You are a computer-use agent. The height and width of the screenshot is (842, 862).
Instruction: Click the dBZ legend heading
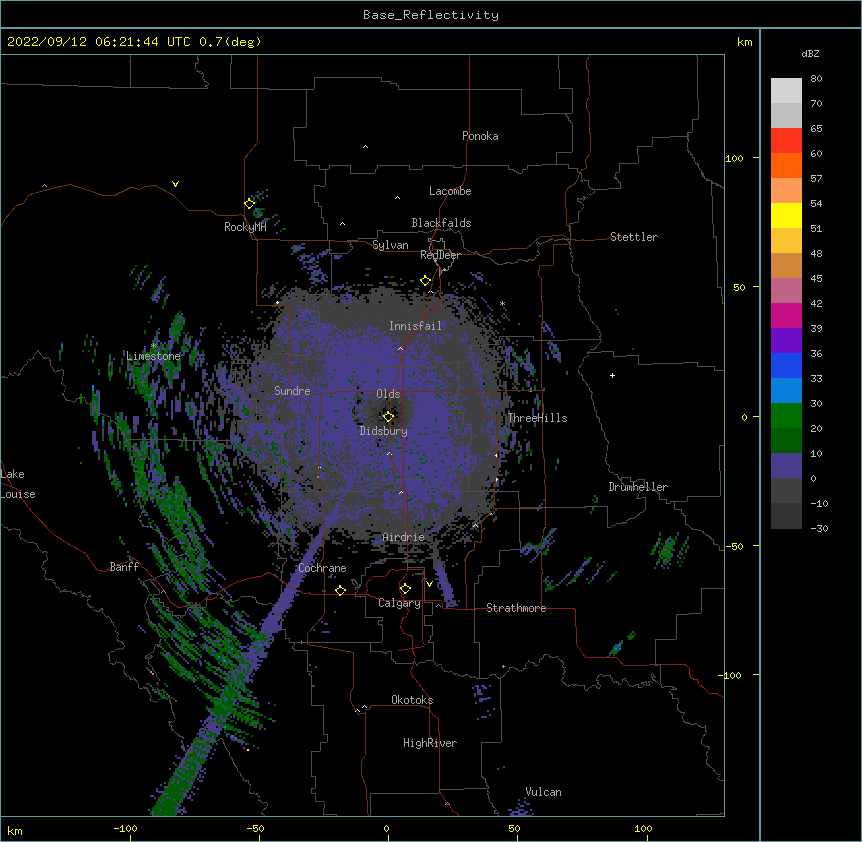coord(810,54)
